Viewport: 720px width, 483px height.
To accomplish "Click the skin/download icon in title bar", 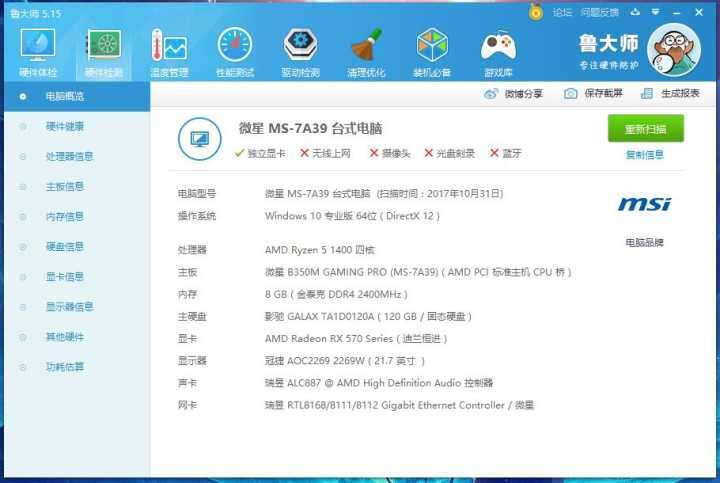I will [635, 12].
